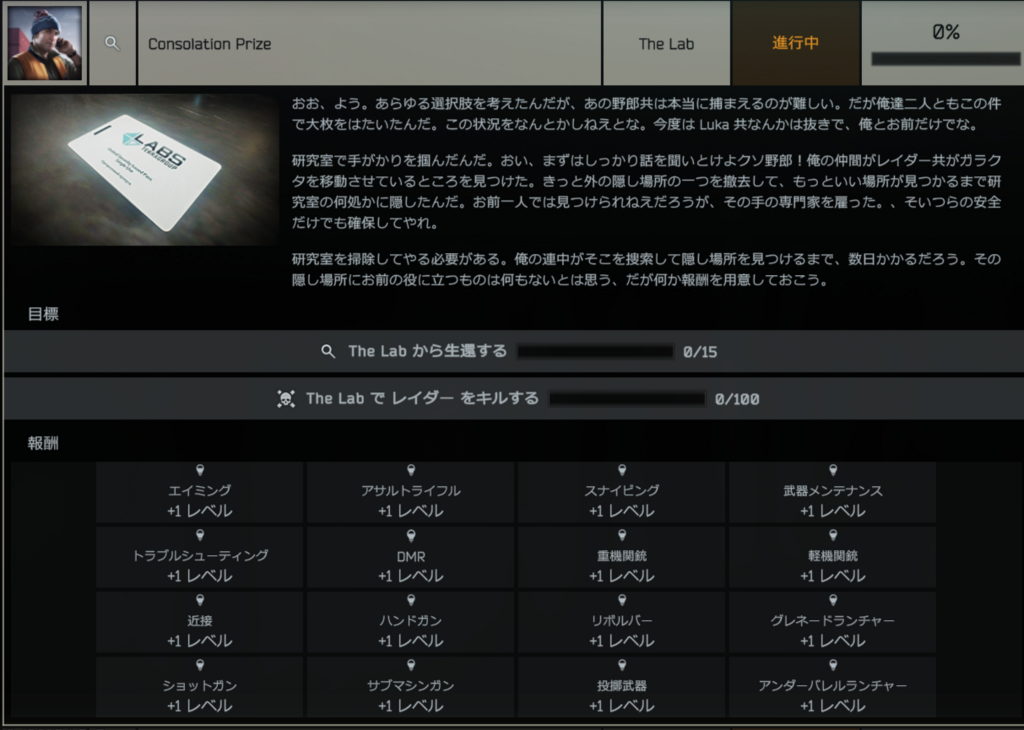
Task: Click the 0/15 survive progress bar
Action: (595, 352)
